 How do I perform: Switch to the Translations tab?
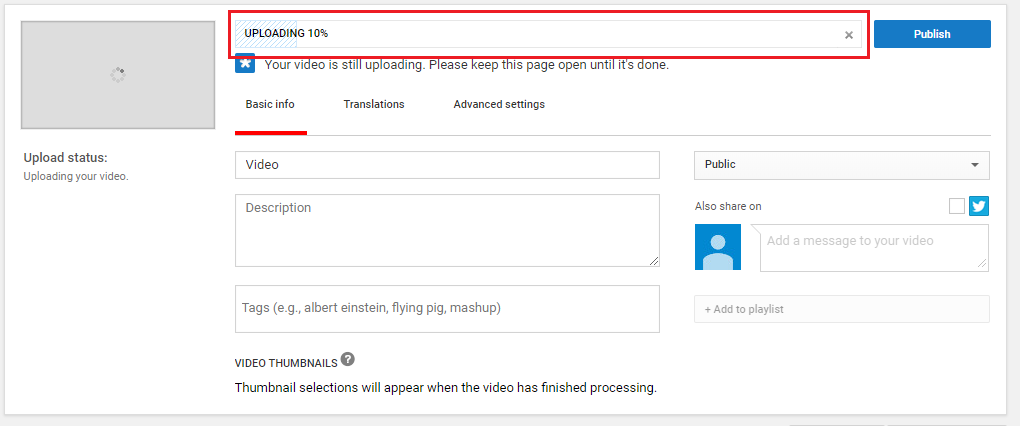pyautogui.click(x=374, y=104)
